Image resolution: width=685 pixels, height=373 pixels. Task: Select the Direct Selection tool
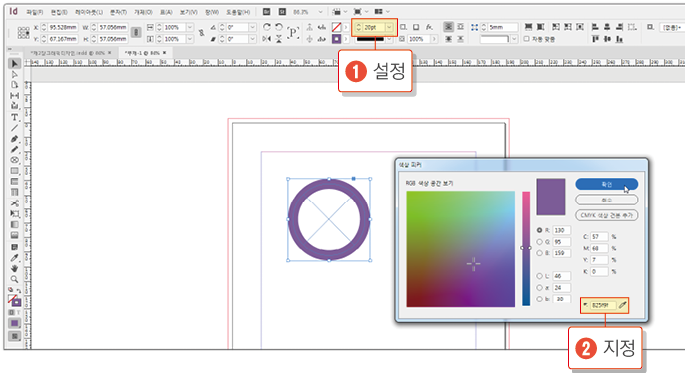coord(14,74)
